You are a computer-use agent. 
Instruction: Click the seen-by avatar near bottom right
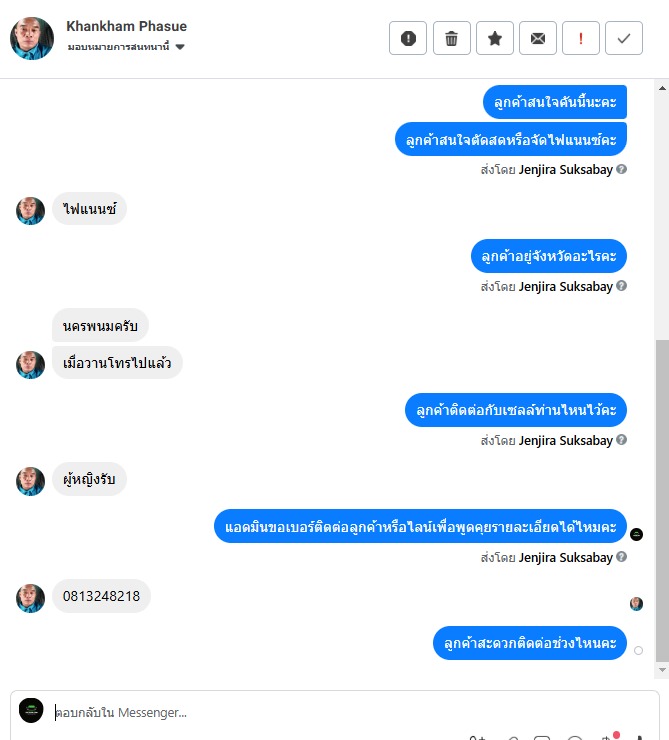pos(636,604)
